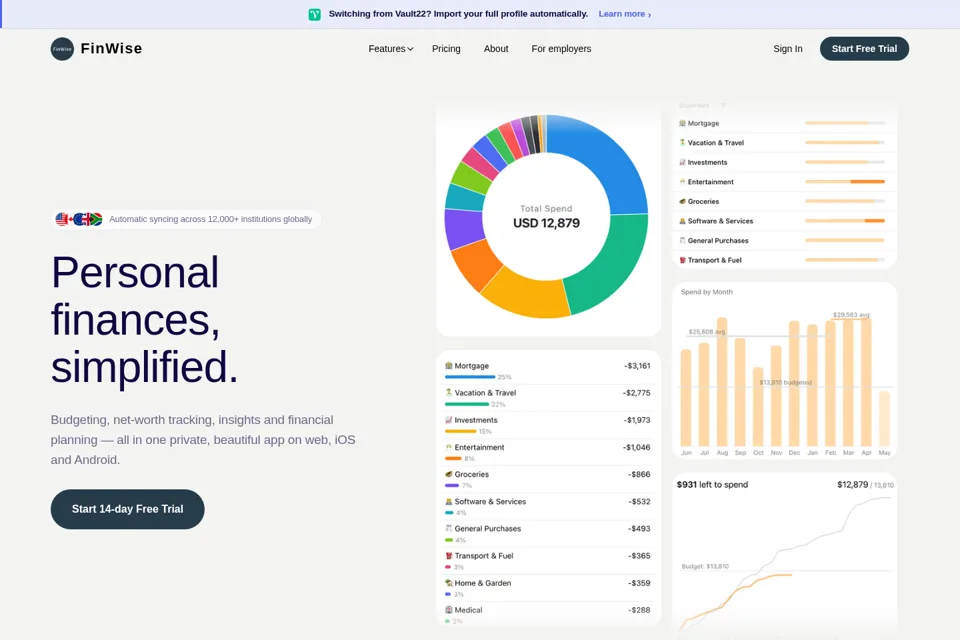960x640 pixels.
Task: Click the Vacation & Travel icon in spending list
Action: [449, 393]
